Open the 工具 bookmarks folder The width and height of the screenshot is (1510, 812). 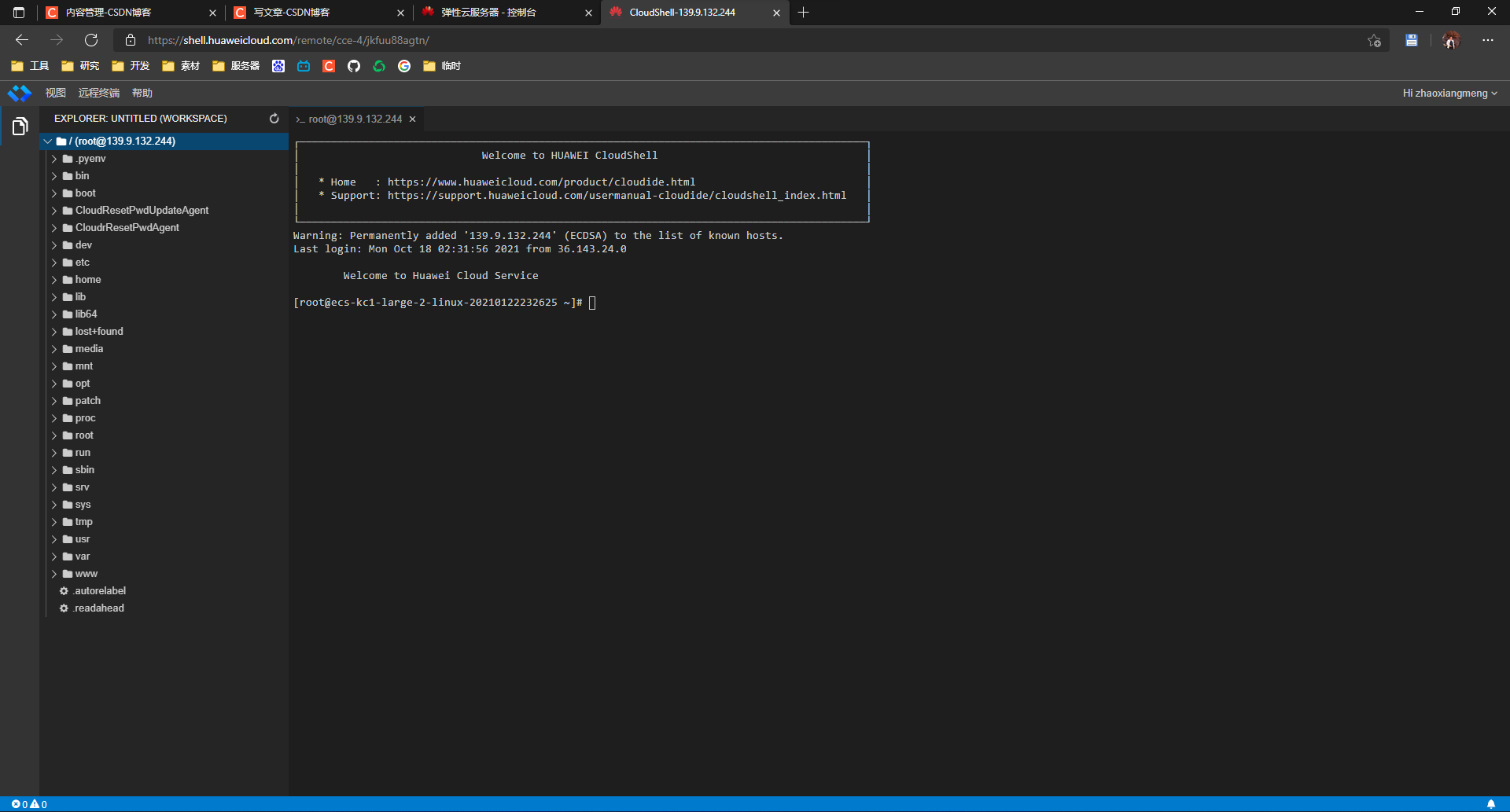(x=30, y=66)
